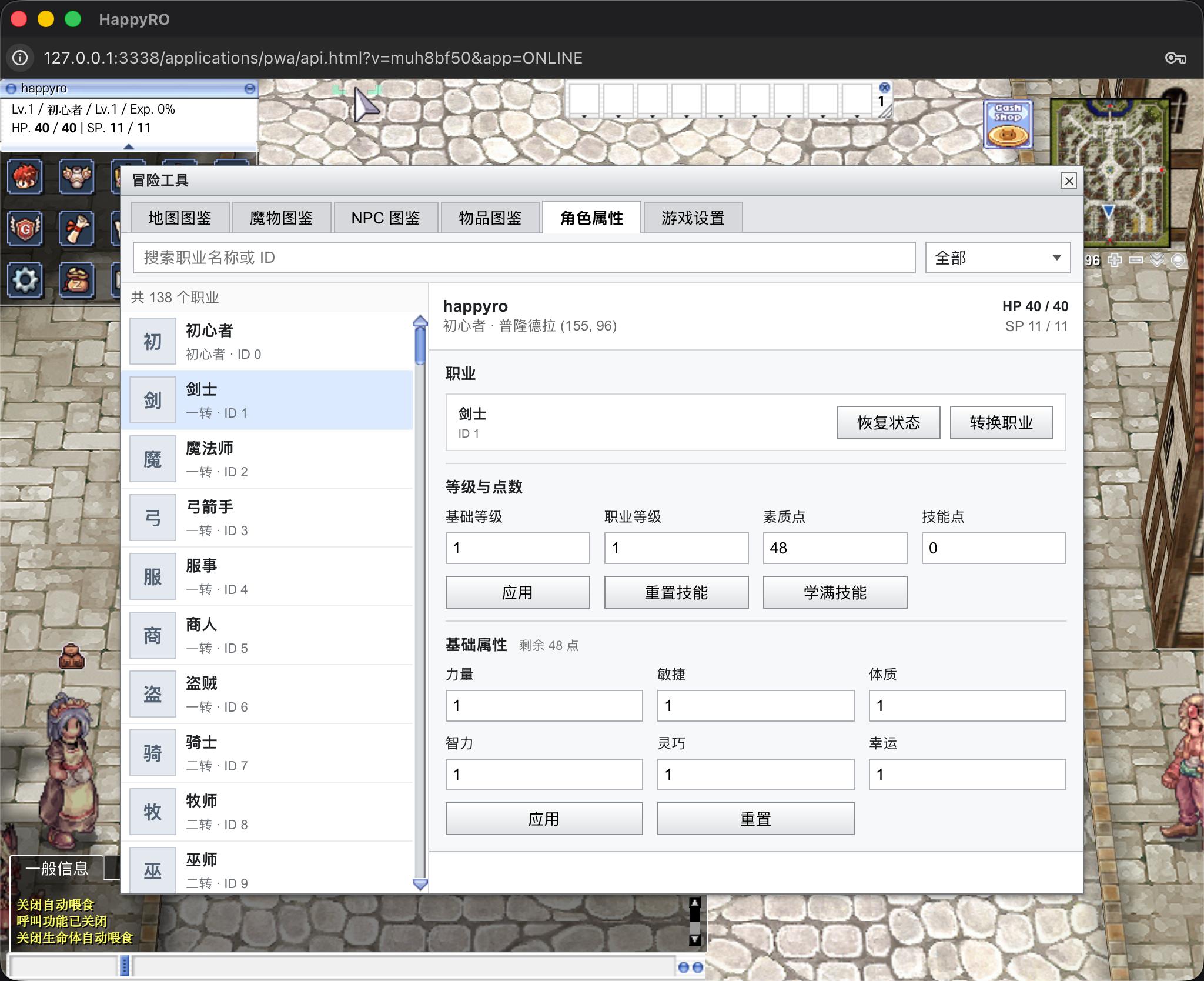Zoom in minimap with plus icon
Viewport: 1204px width, 981px height.
pos(1115,259)
